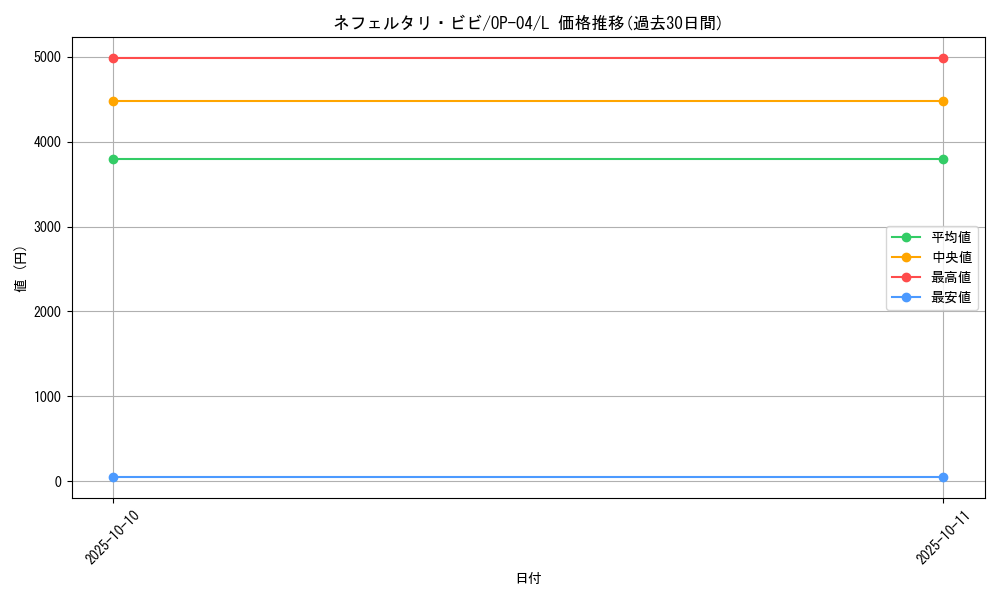
Task: Click the green 平均値 point at 2025-10-11
Action: pyautogui.click(x=943, y=159)
